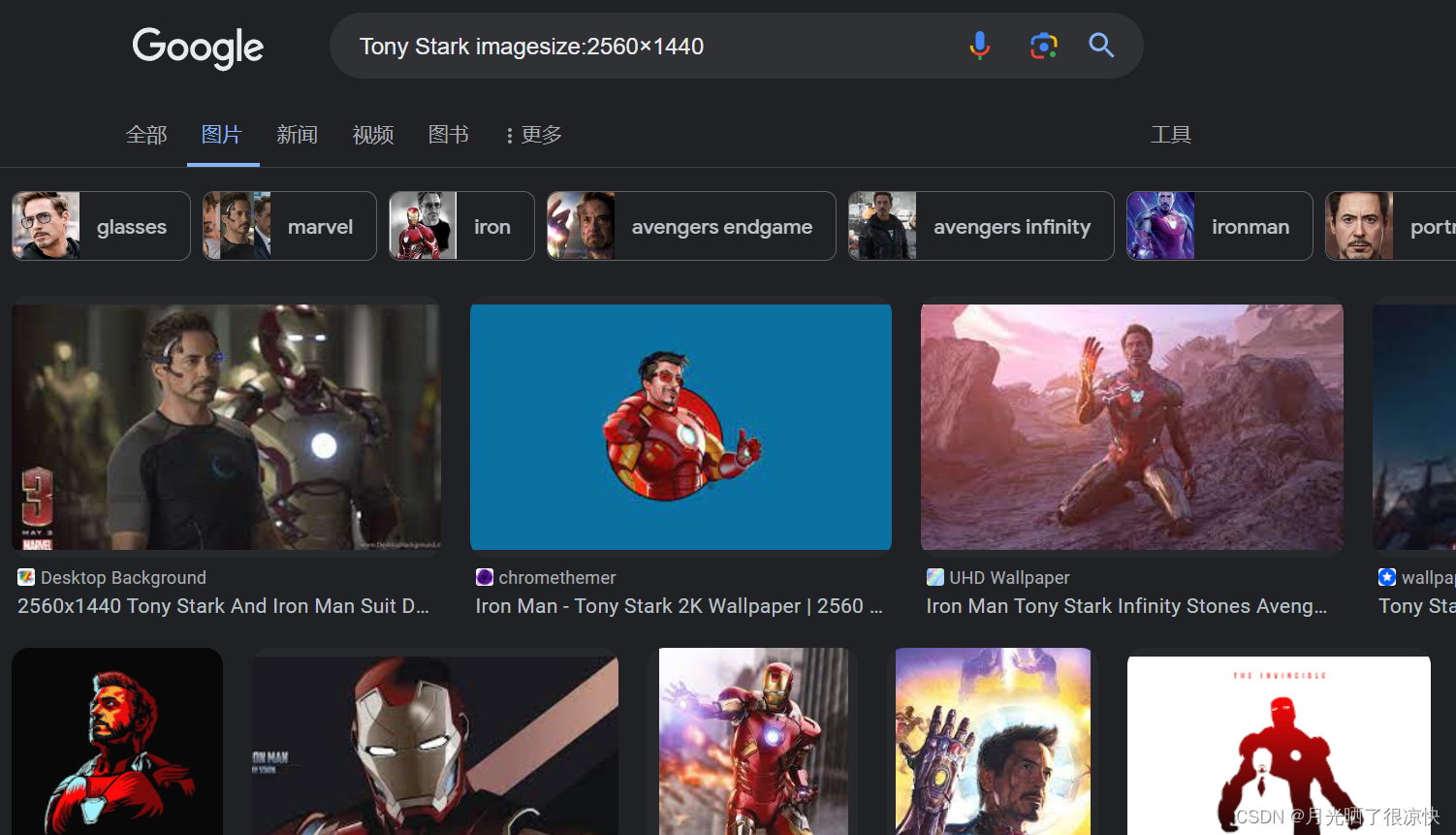
Task: Open Tony Stark and Iron Man Suit image
Action: pyautogui.click(x=226, y=427)
